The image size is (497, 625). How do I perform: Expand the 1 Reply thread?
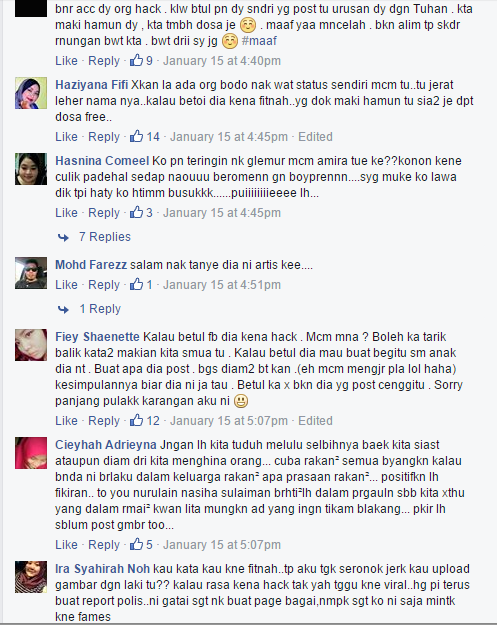click(100, 309)
